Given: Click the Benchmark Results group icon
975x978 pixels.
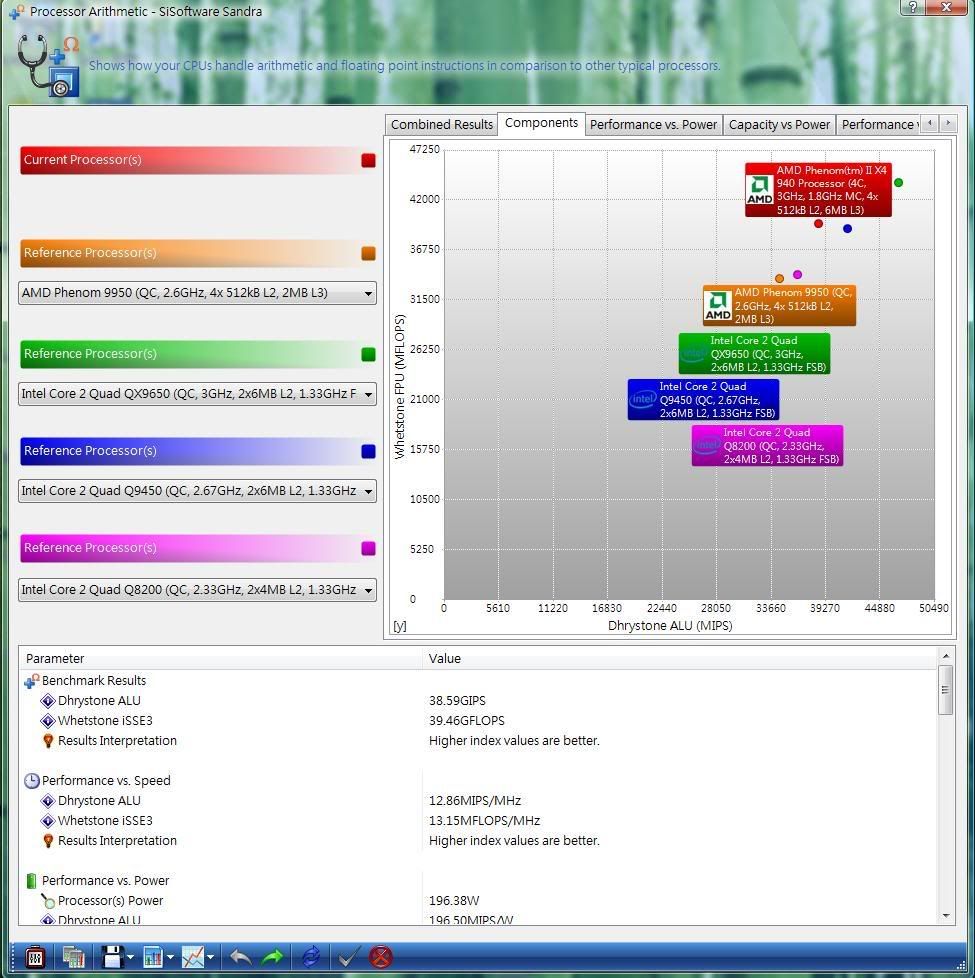Looking at the screenshot, I should click(32, 681).
